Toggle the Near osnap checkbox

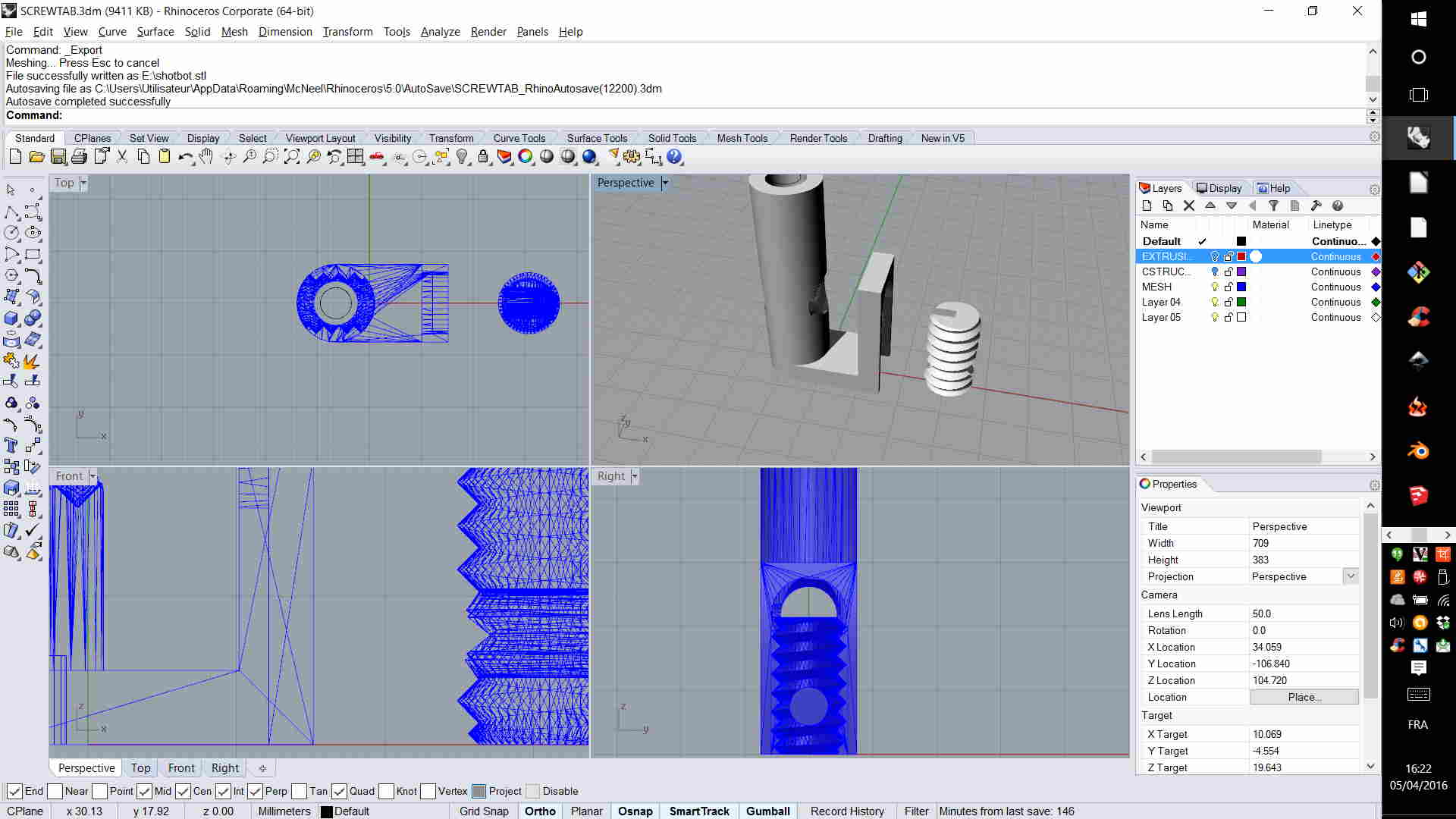pyautogui.click(x=55, y=791)
